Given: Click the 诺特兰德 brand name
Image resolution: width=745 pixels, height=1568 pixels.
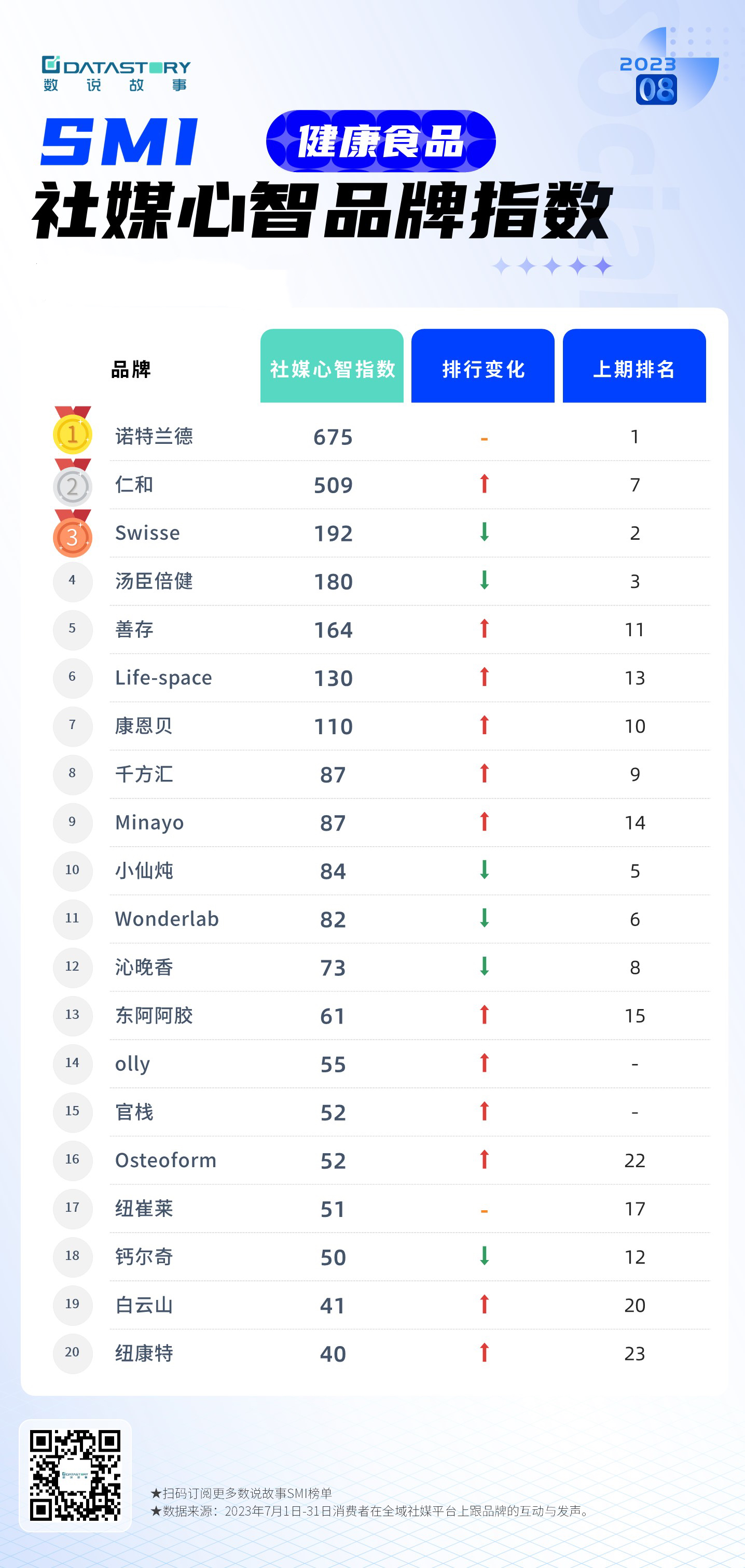Looking at the screenshot, I should click(x=154, y=437).
